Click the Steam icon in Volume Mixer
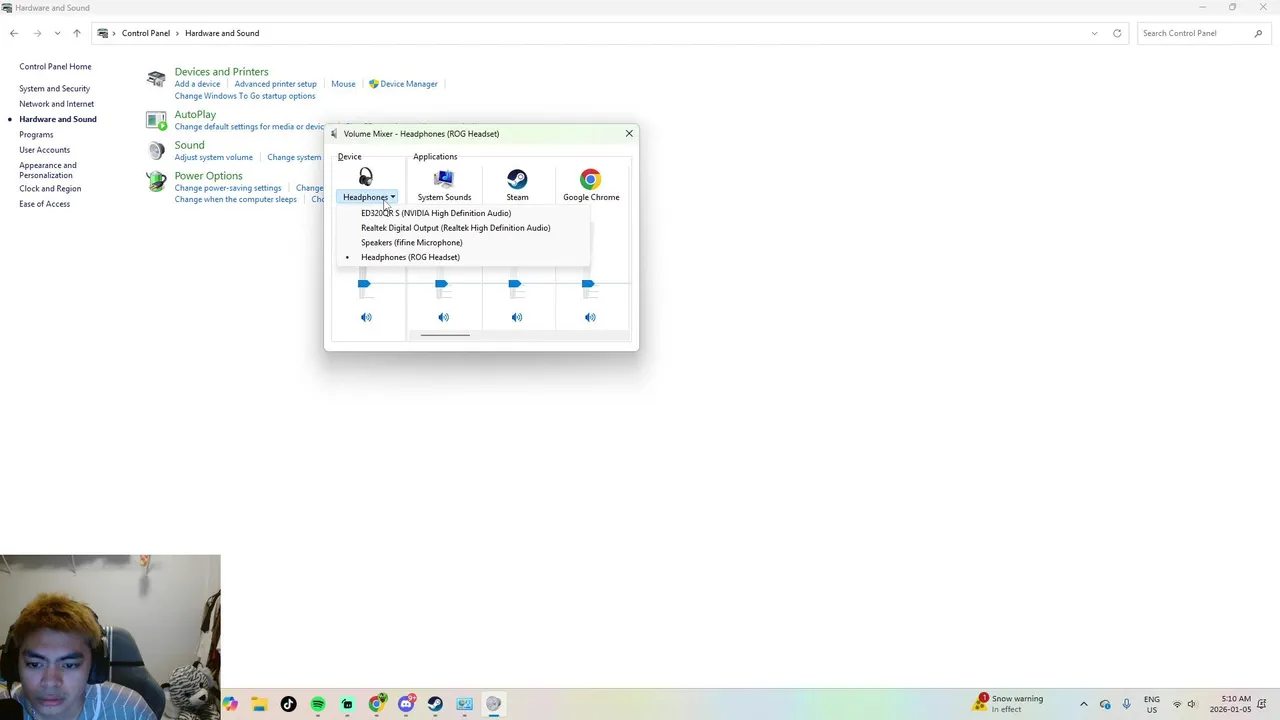 pyautogui.click(x=517, y=179)
